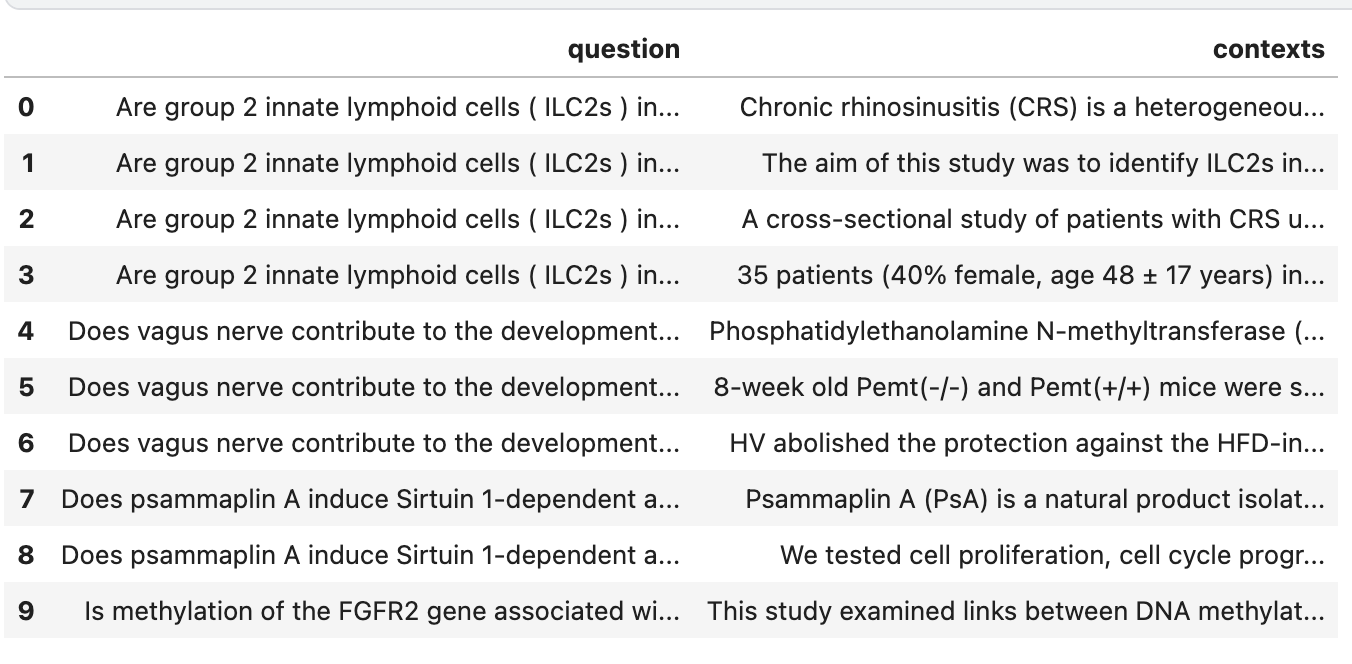
Task: Select the vagus nerve question in row 4
Action: (373, 330)
